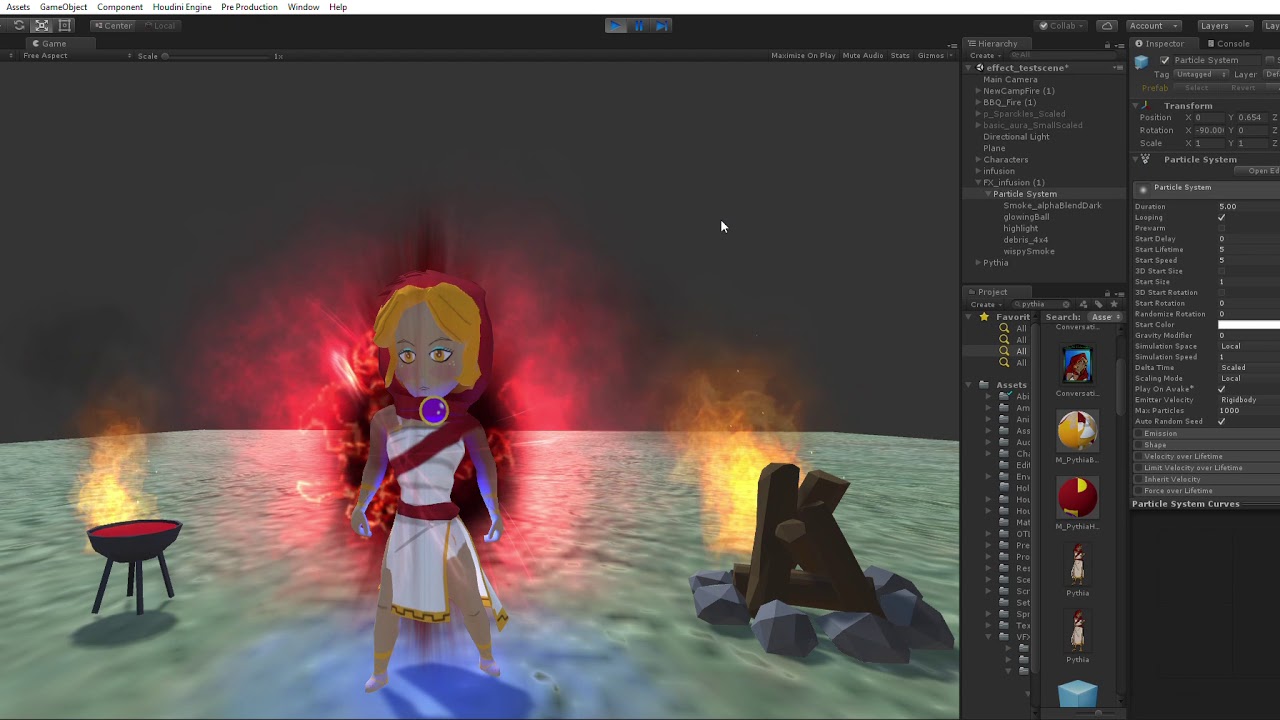Click the Hierarchy panel lock icon

point(1107,45)
